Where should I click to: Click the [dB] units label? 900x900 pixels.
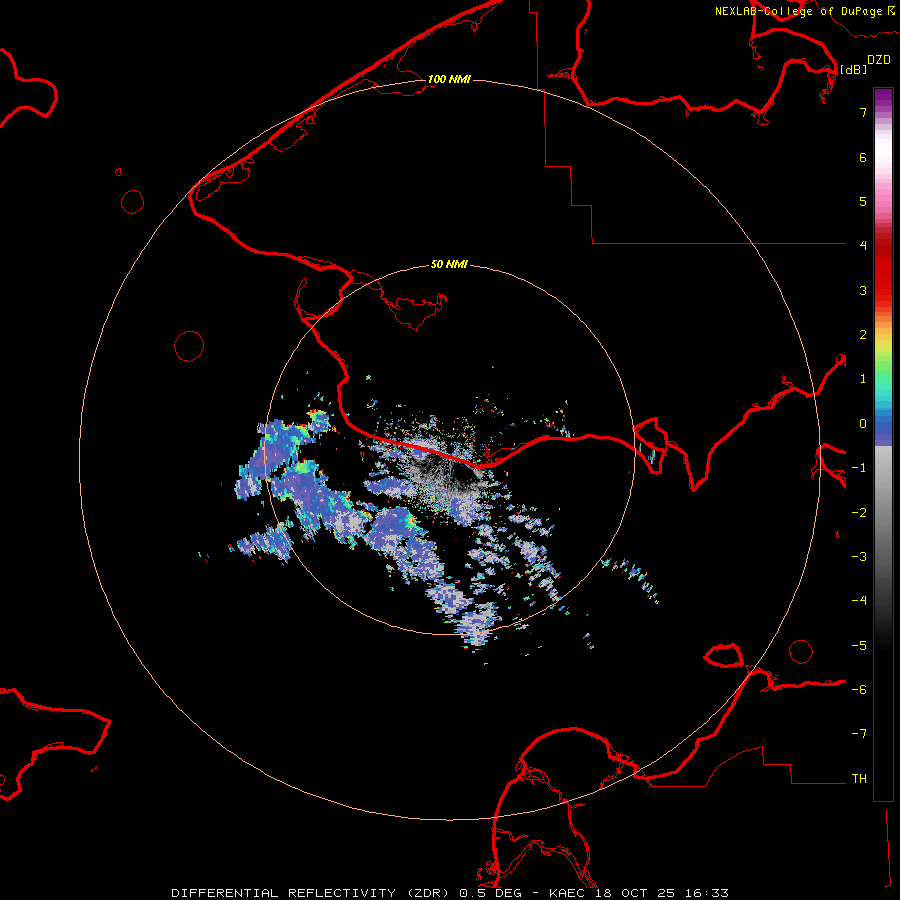(854, 69)
